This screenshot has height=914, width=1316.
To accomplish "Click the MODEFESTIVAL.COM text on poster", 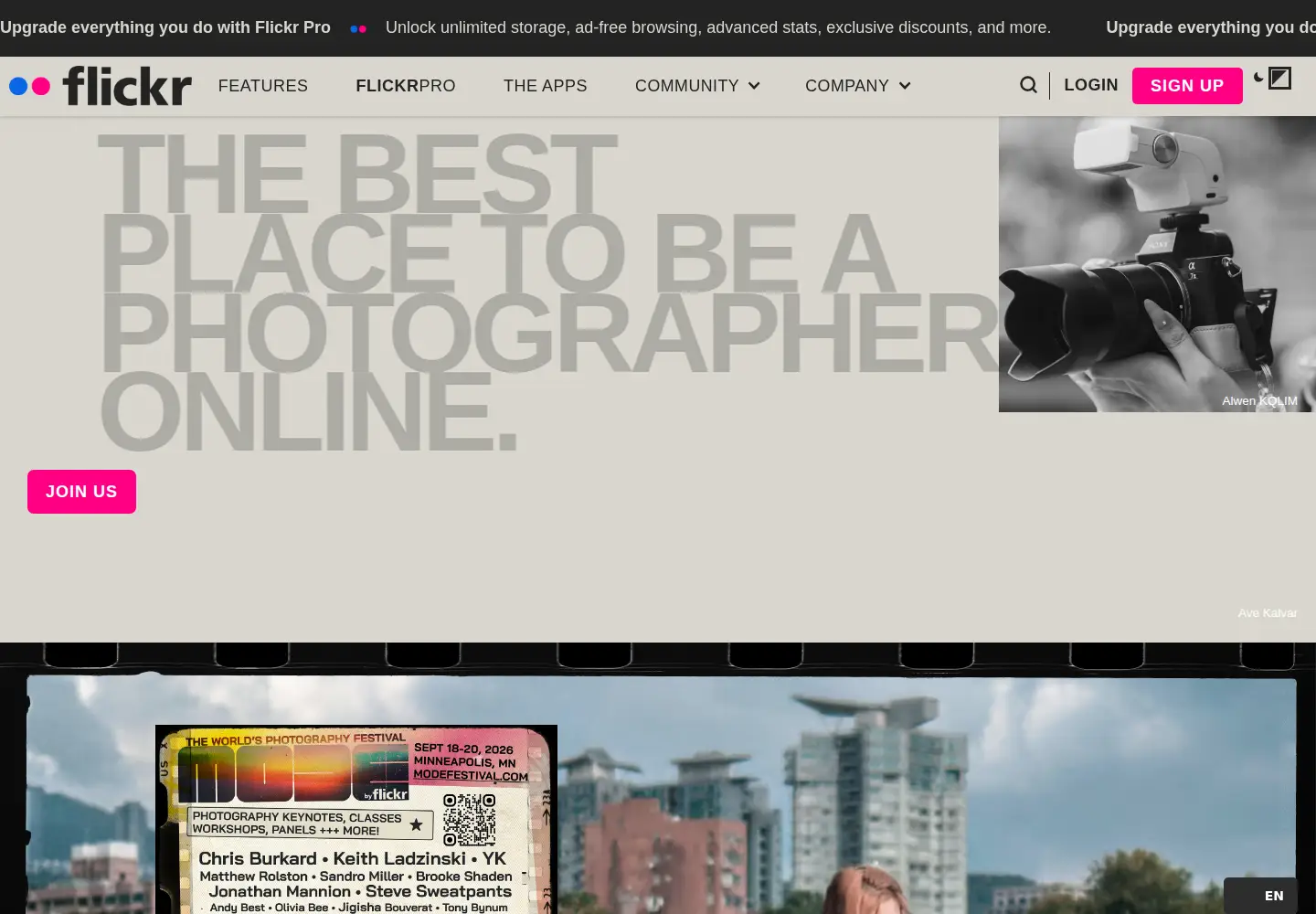I will click(x=471, y=775).
